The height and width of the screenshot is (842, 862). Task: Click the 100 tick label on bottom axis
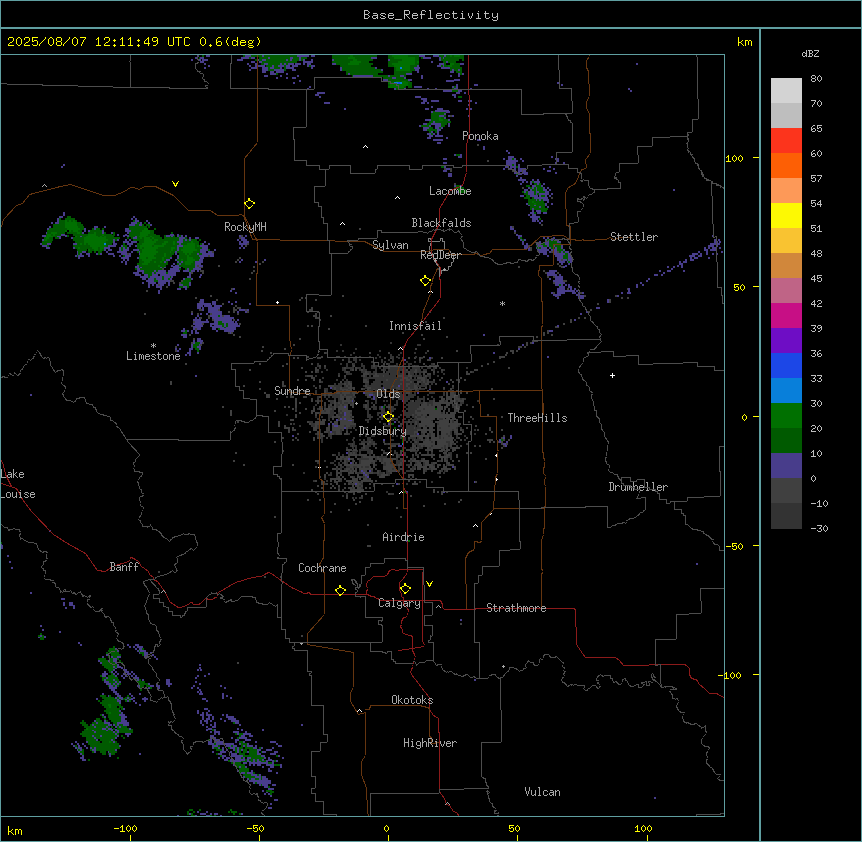[643, 828]
